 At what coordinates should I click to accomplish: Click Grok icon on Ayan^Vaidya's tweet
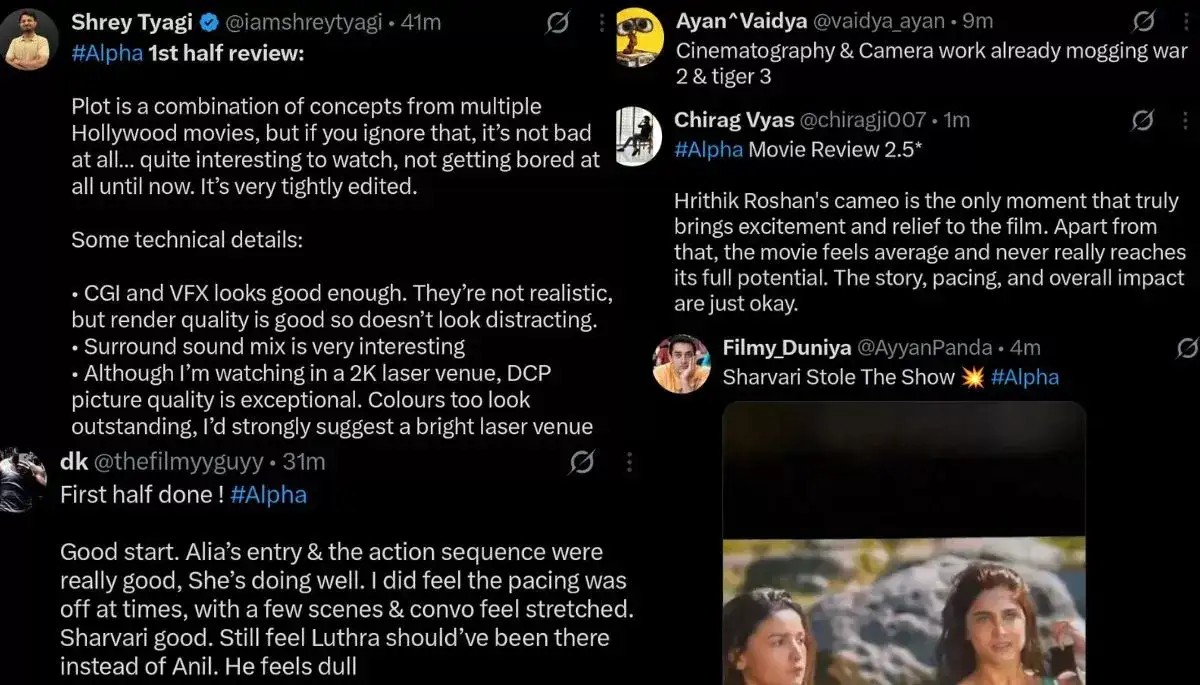pyautogui.click(x=1143, y=21)
